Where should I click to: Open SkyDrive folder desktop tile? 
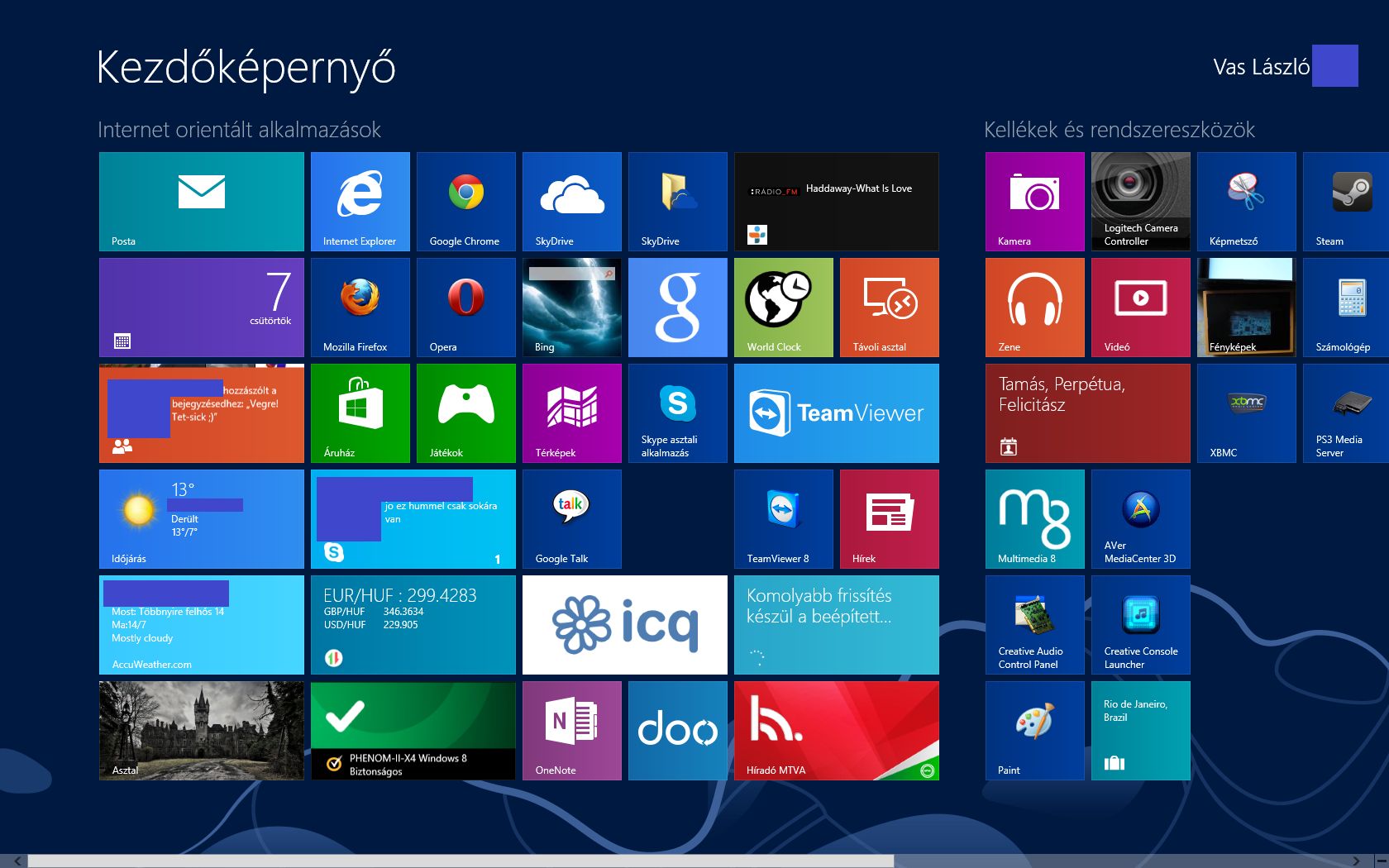678,202
